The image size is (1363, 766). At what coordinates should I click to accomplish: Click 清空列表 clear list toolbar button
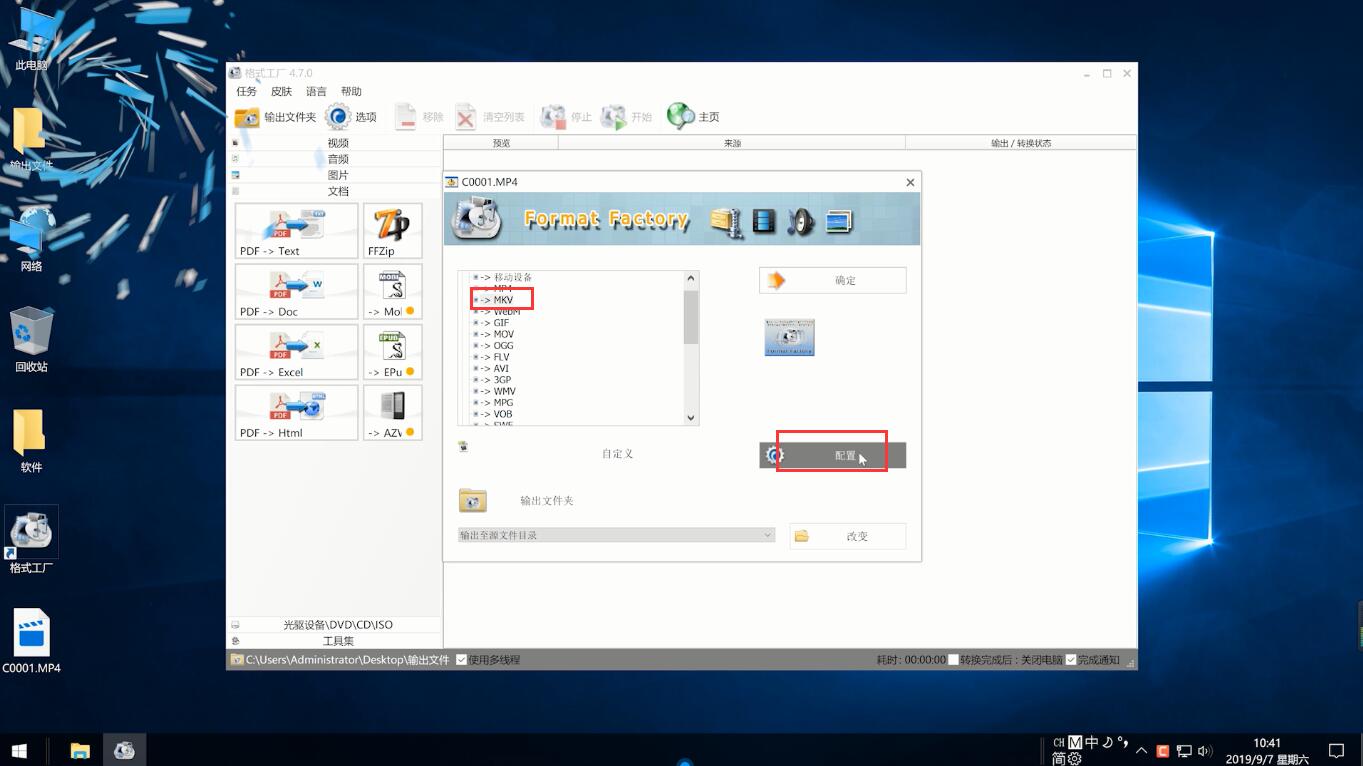click(489, 117)
